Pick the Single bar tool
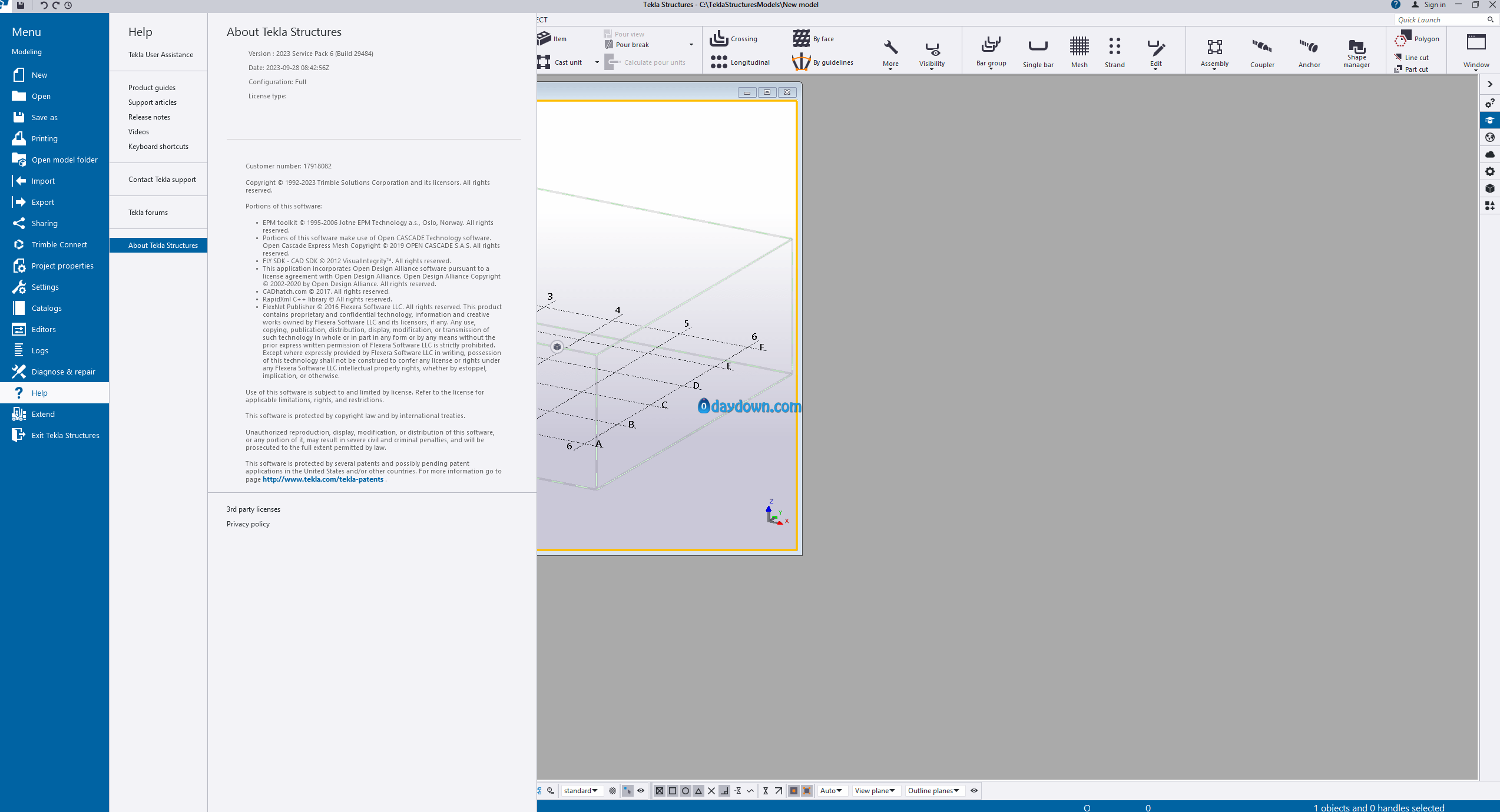The image size is (1500, 812). [x=1038, y=52]
